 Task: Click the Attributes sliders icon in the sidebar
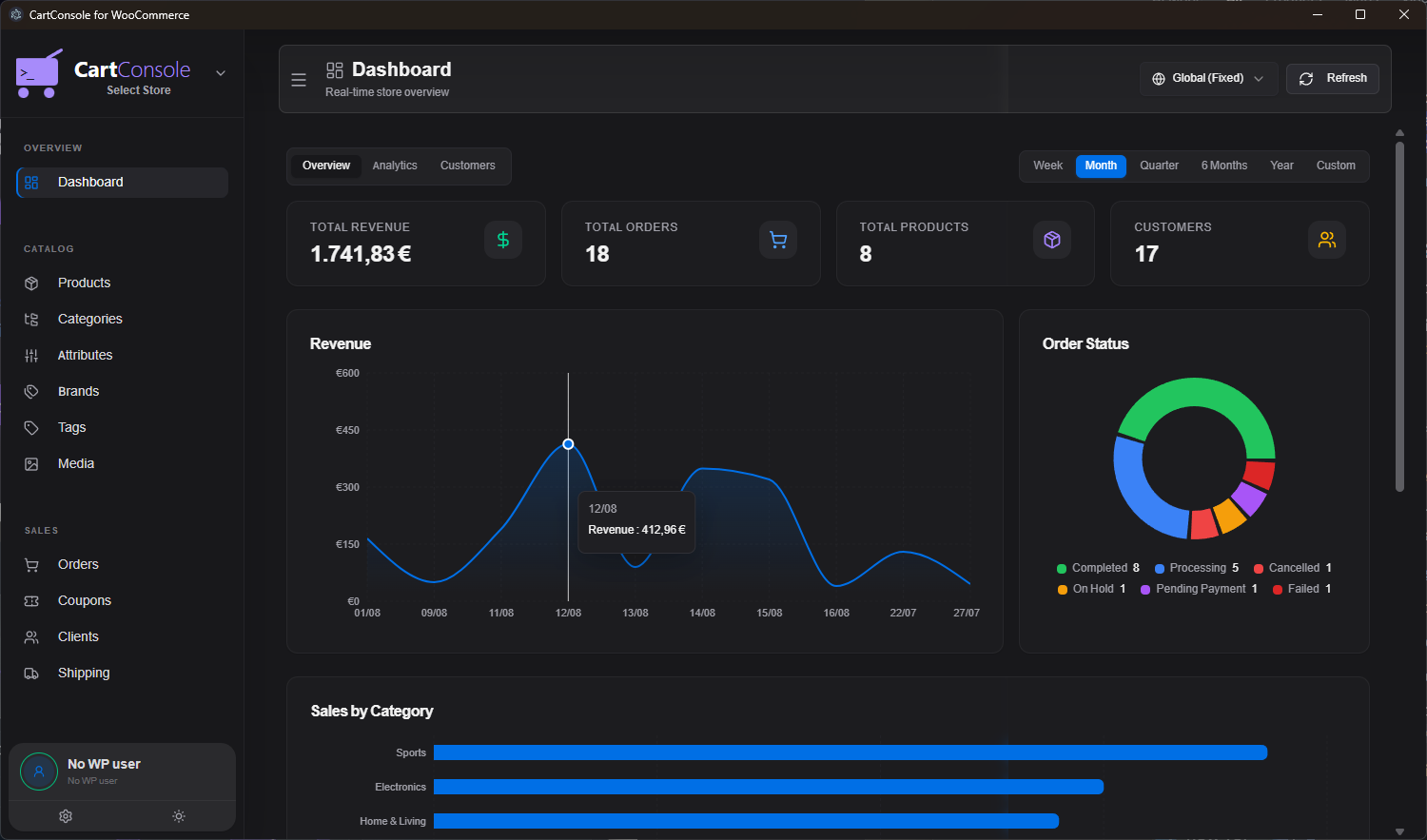(x=31, y=356)
